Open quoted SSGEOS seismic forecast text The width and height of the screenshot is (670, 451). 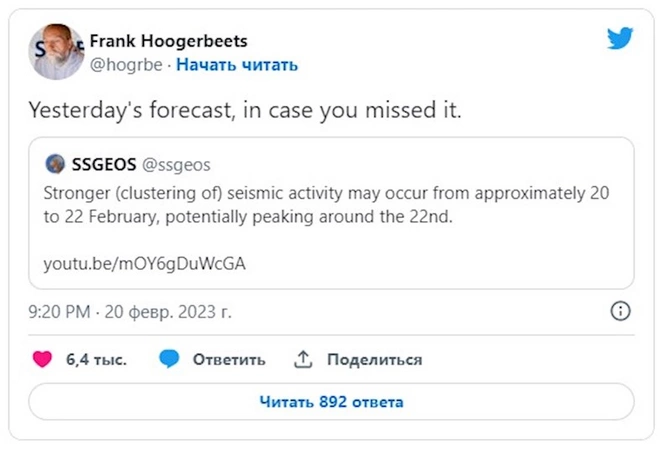(x=326, y=205)
